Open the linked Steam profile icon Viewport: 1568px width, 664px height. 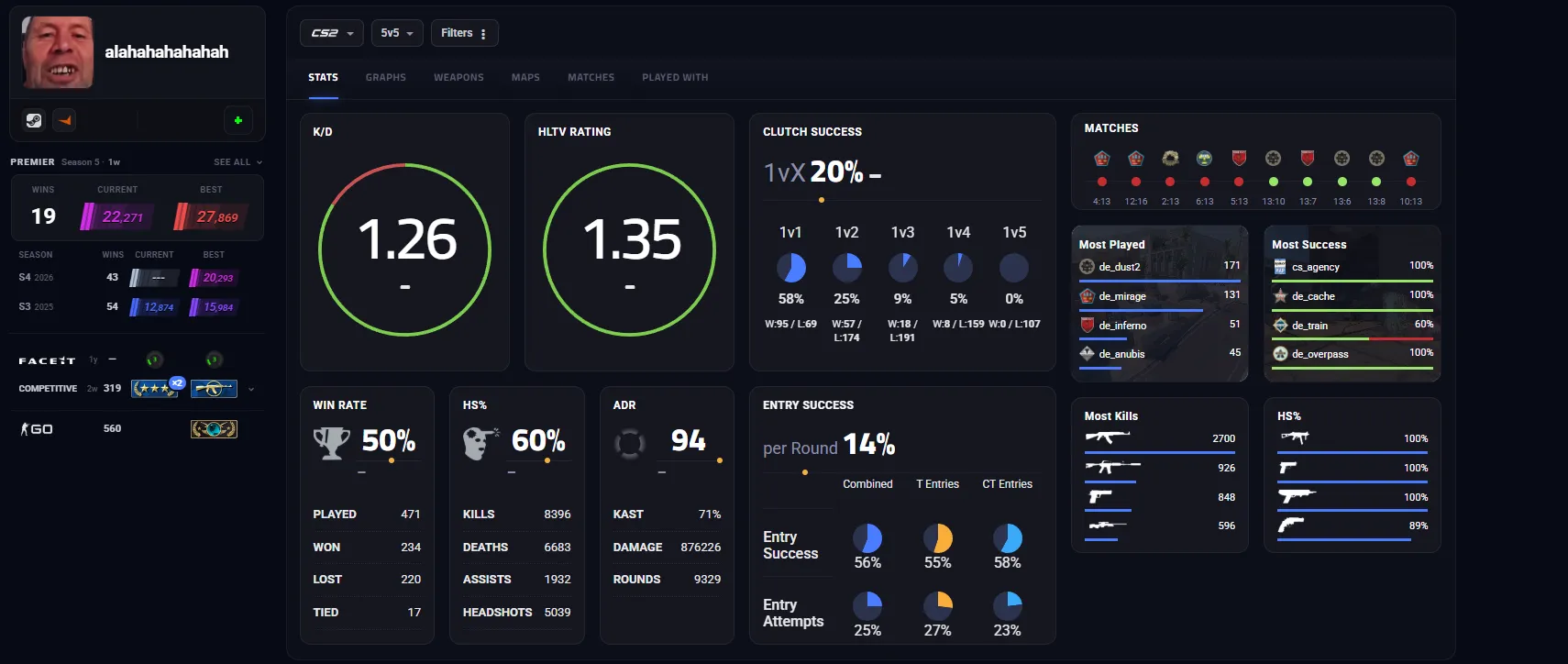point(34,120)
